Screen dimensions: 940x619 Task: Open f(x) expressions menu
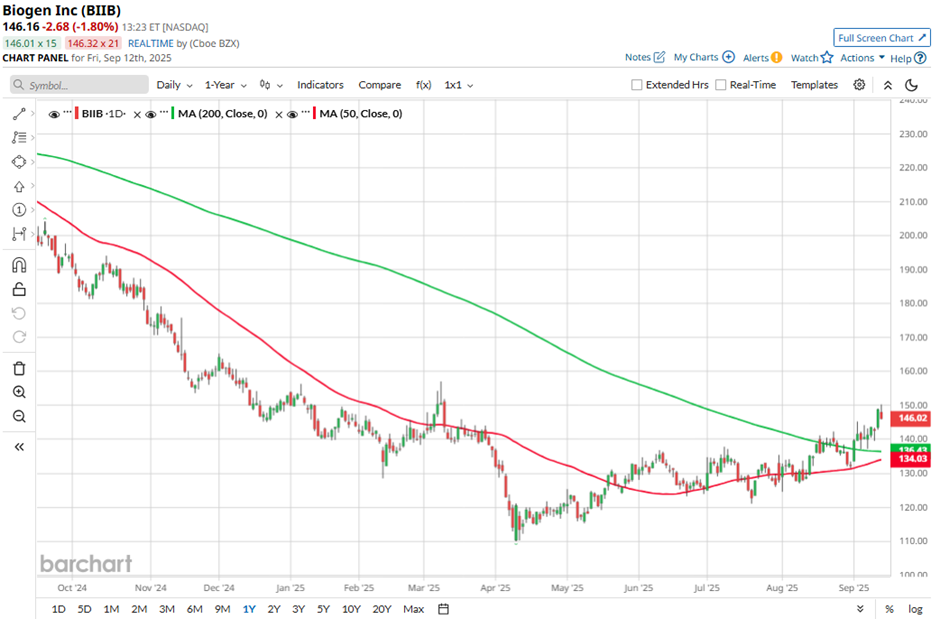[x=423, y=85]
